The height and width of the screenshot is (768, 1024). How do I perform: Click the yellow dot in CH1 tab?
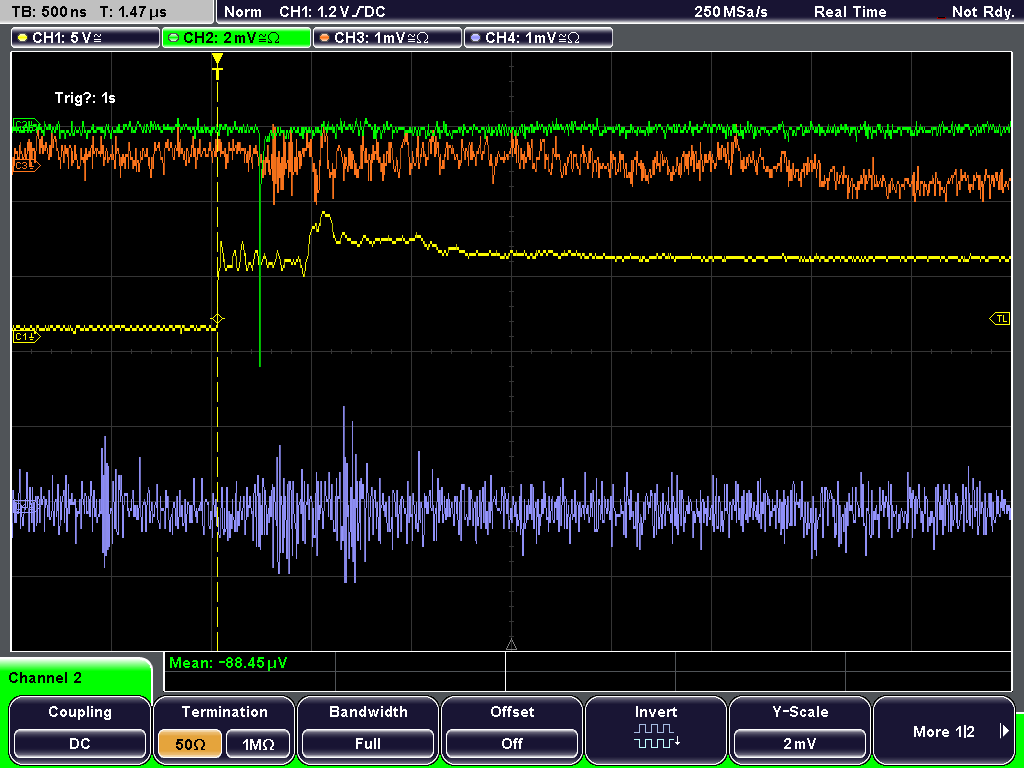pos(23,38)
